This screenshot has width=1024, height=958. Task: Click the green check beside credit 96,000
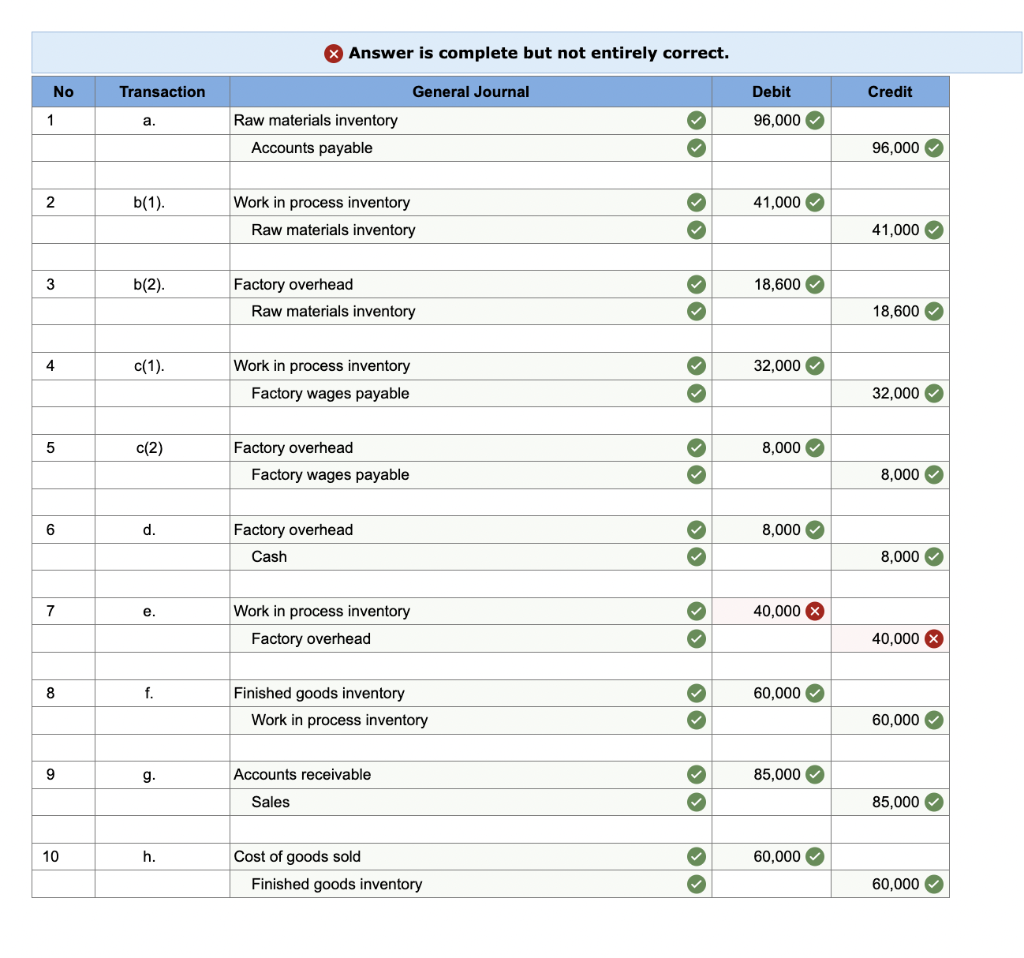934,148
